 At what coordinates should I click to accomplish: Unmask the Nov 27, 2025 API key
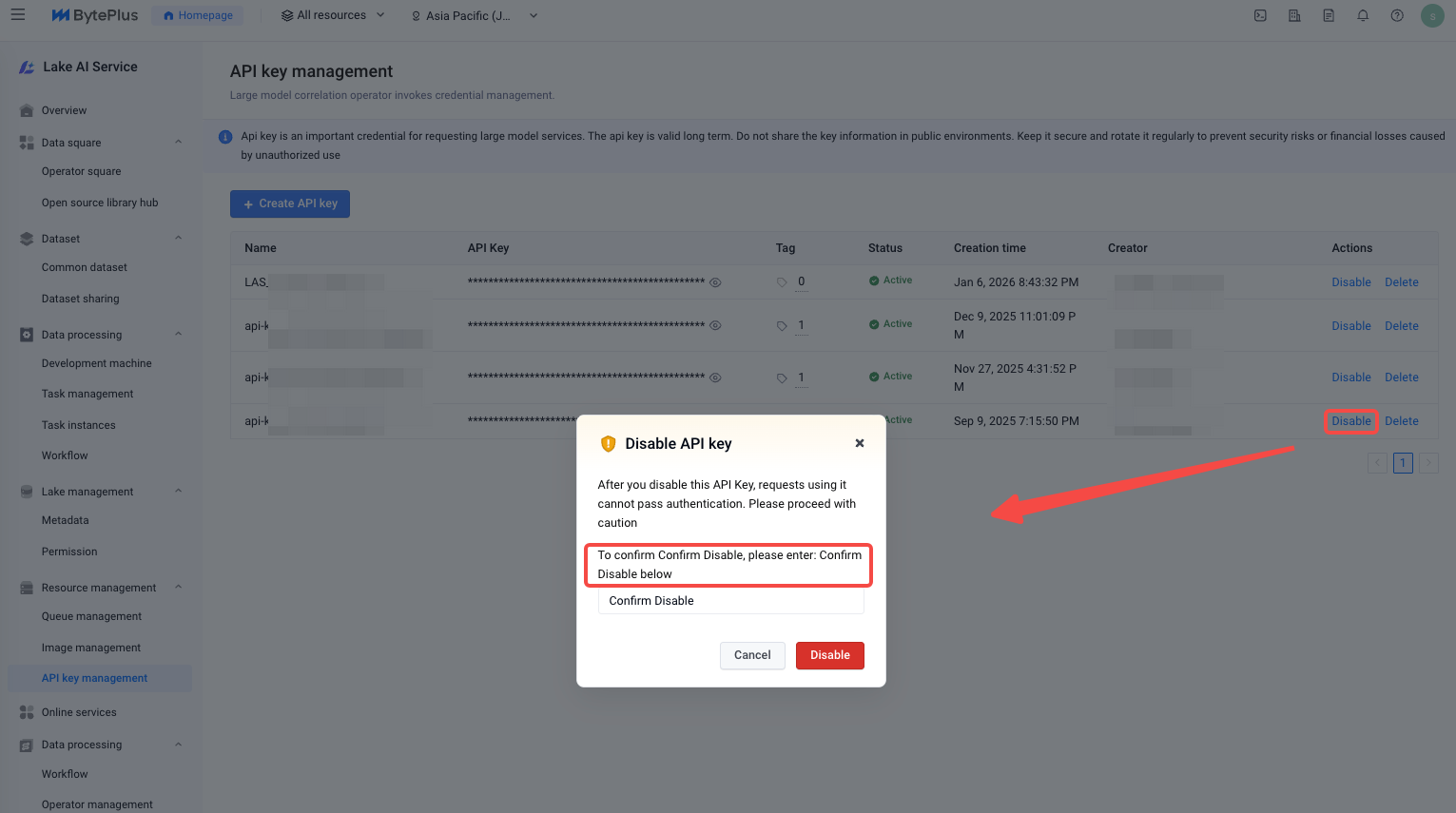[715, 377]
